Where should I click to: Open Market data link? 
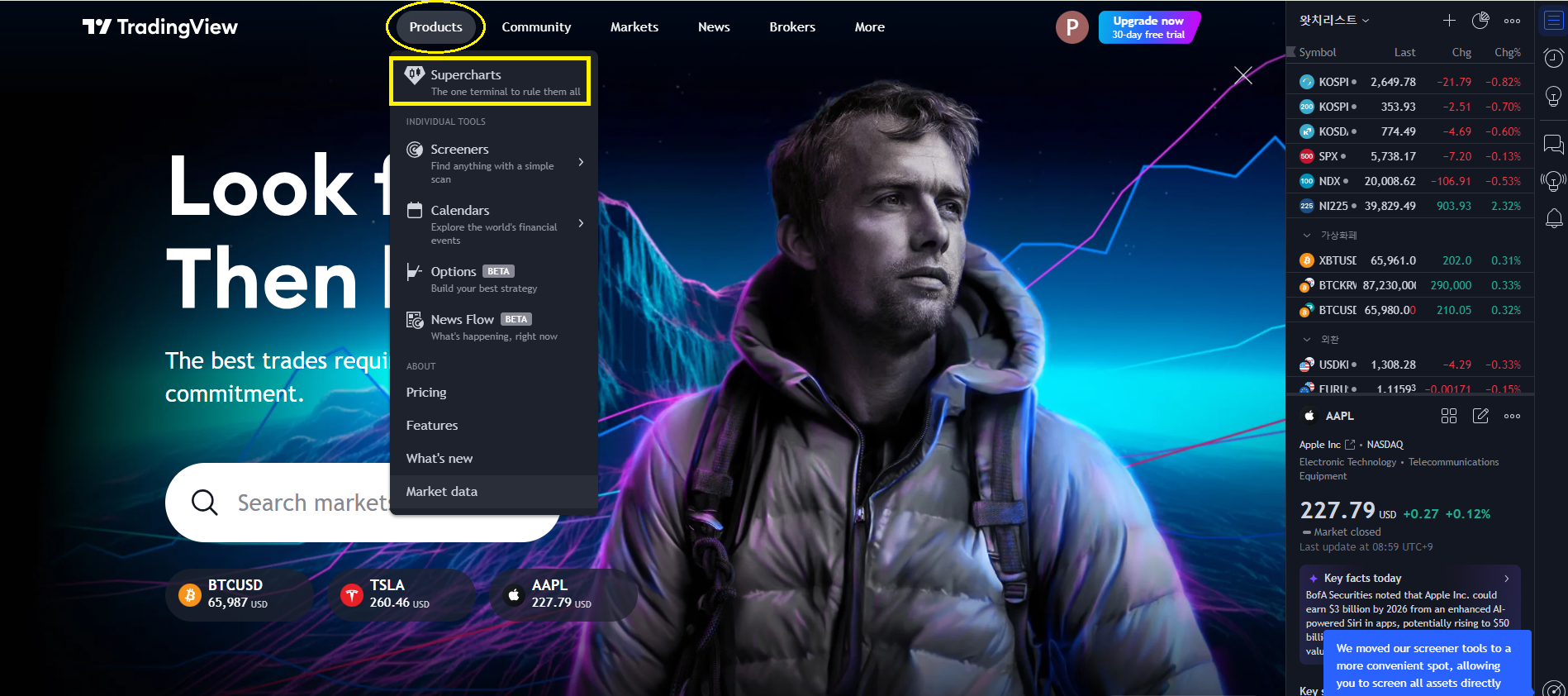493,492
